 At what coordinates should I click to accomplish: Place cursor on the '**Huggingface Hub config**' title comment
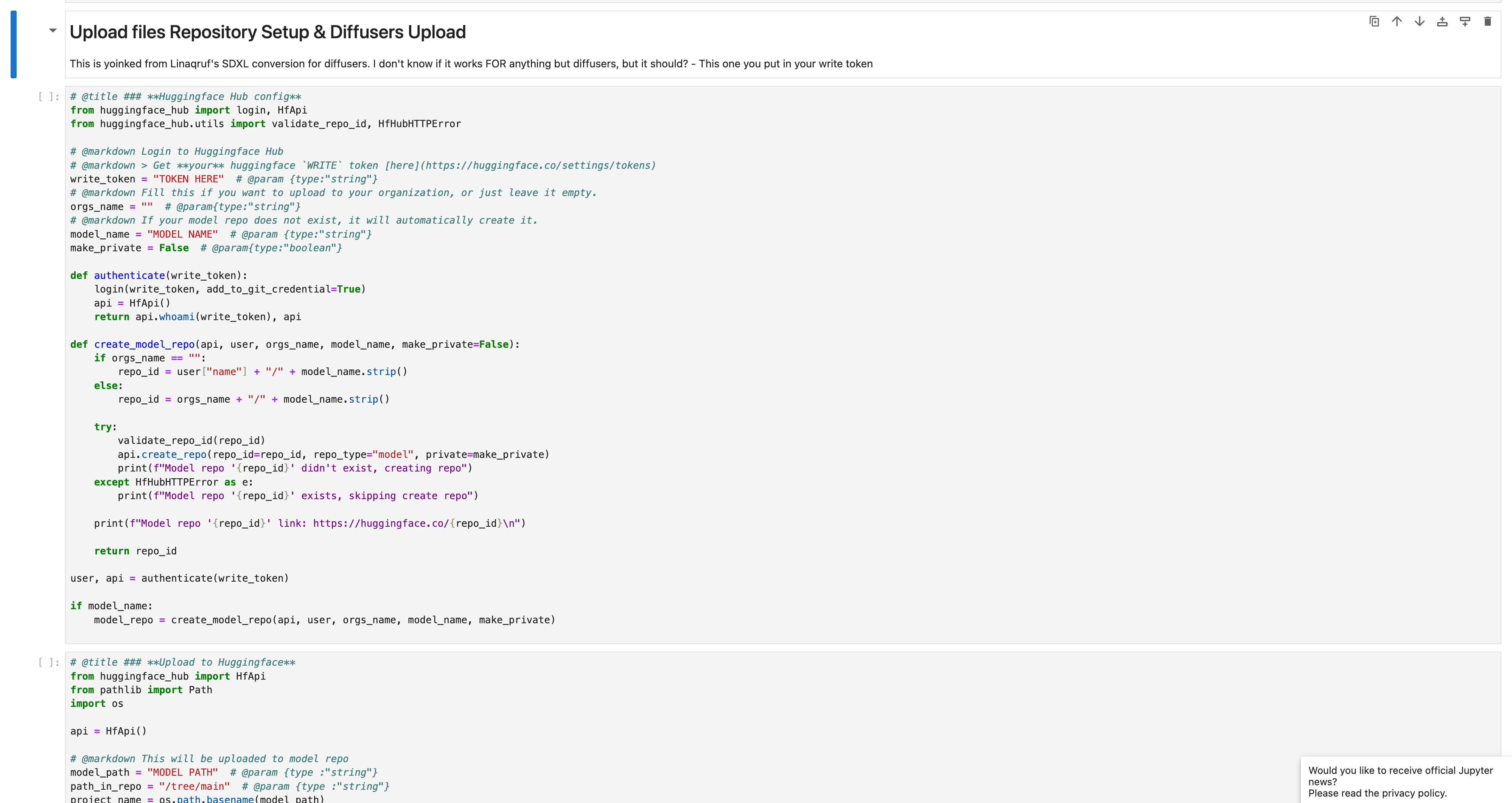(185, 97)
